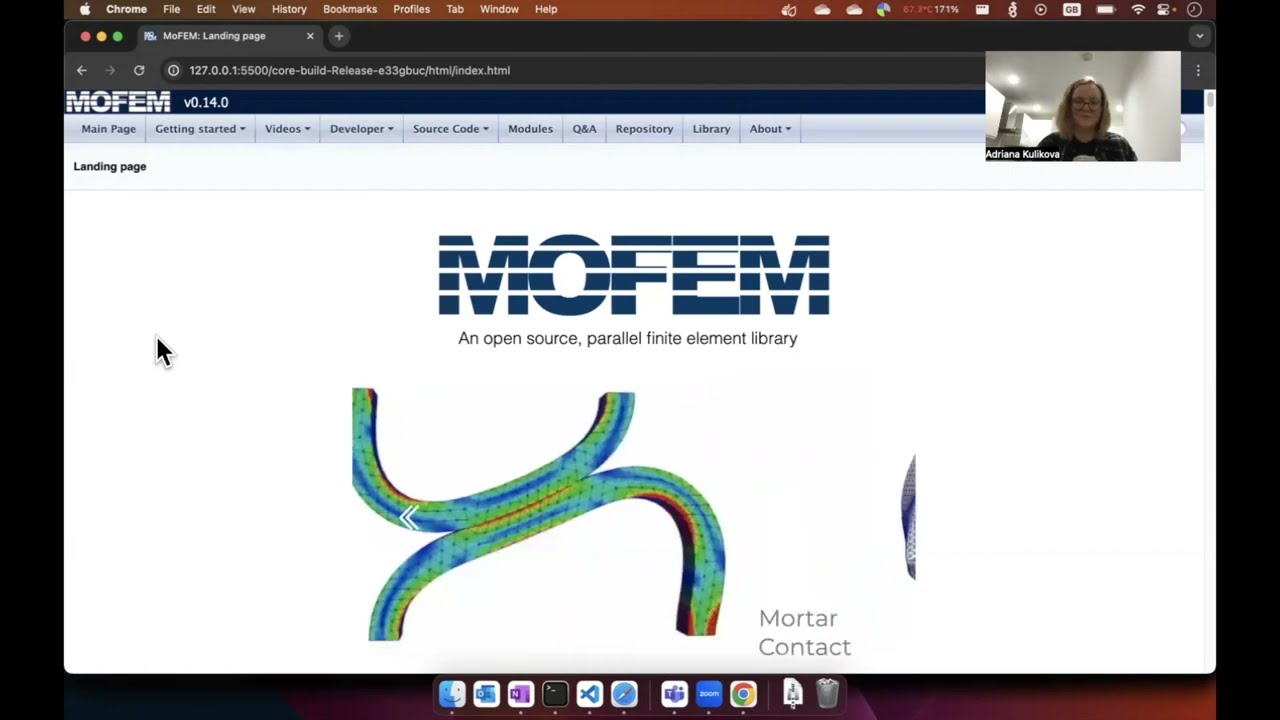Open Chrome three-dot menu
The image size is (1280, 720).
pos(1198,70)
